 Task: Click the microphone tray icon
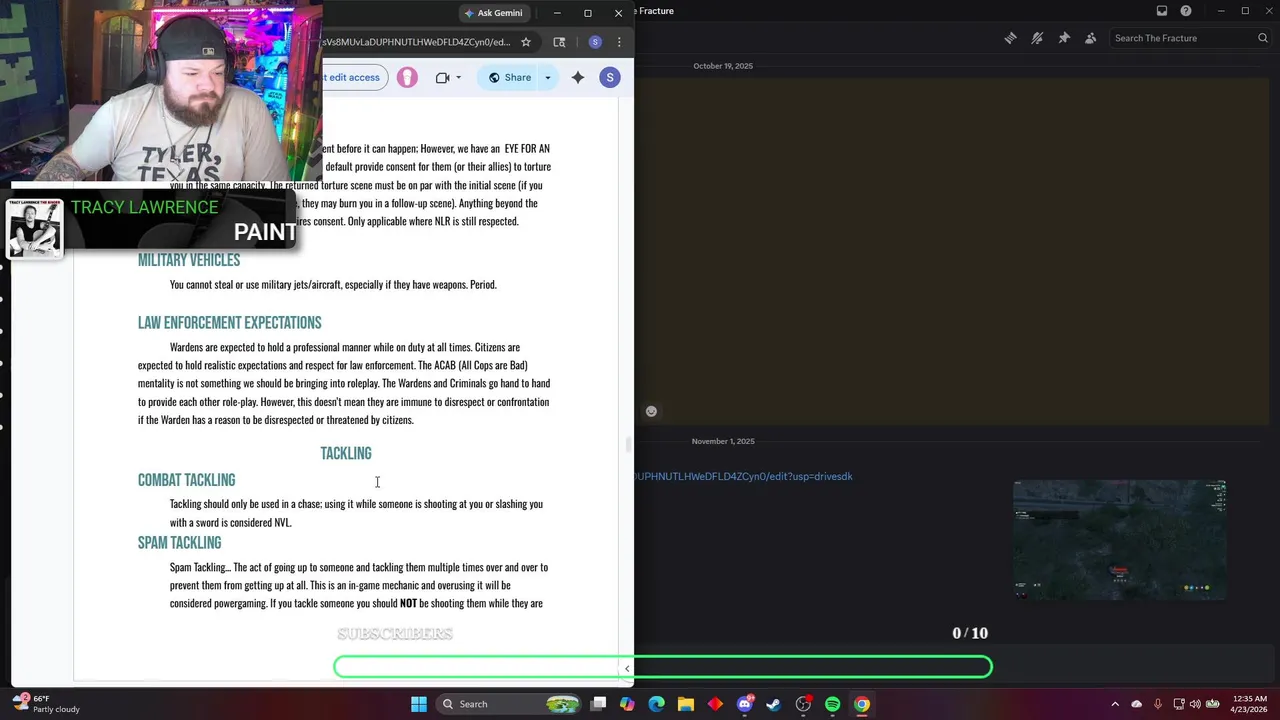pos(1158,704)
